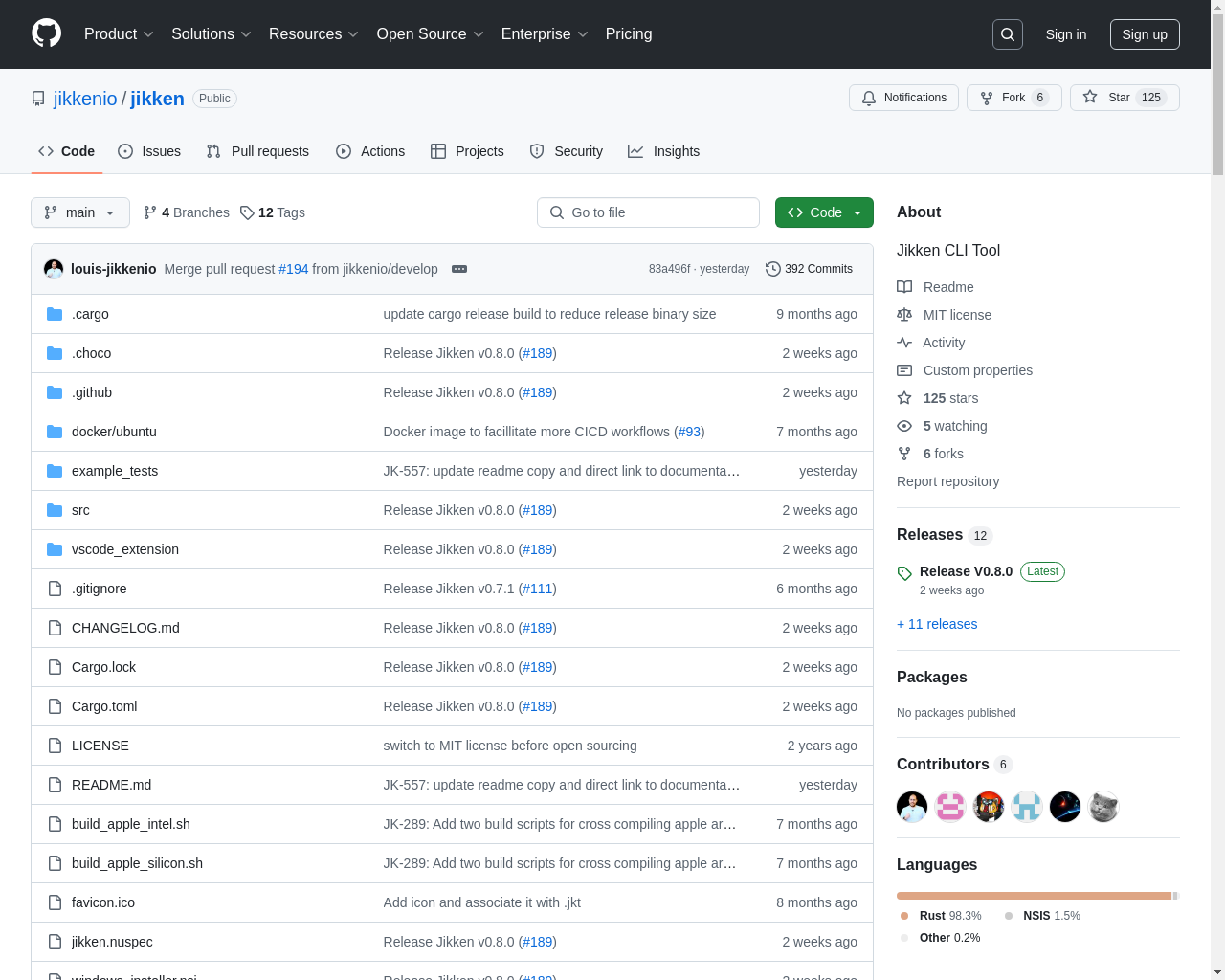The height and width of the screenshot is (980, 1225).
Task: View 392 Commits history
Action: tap(810, 269)
